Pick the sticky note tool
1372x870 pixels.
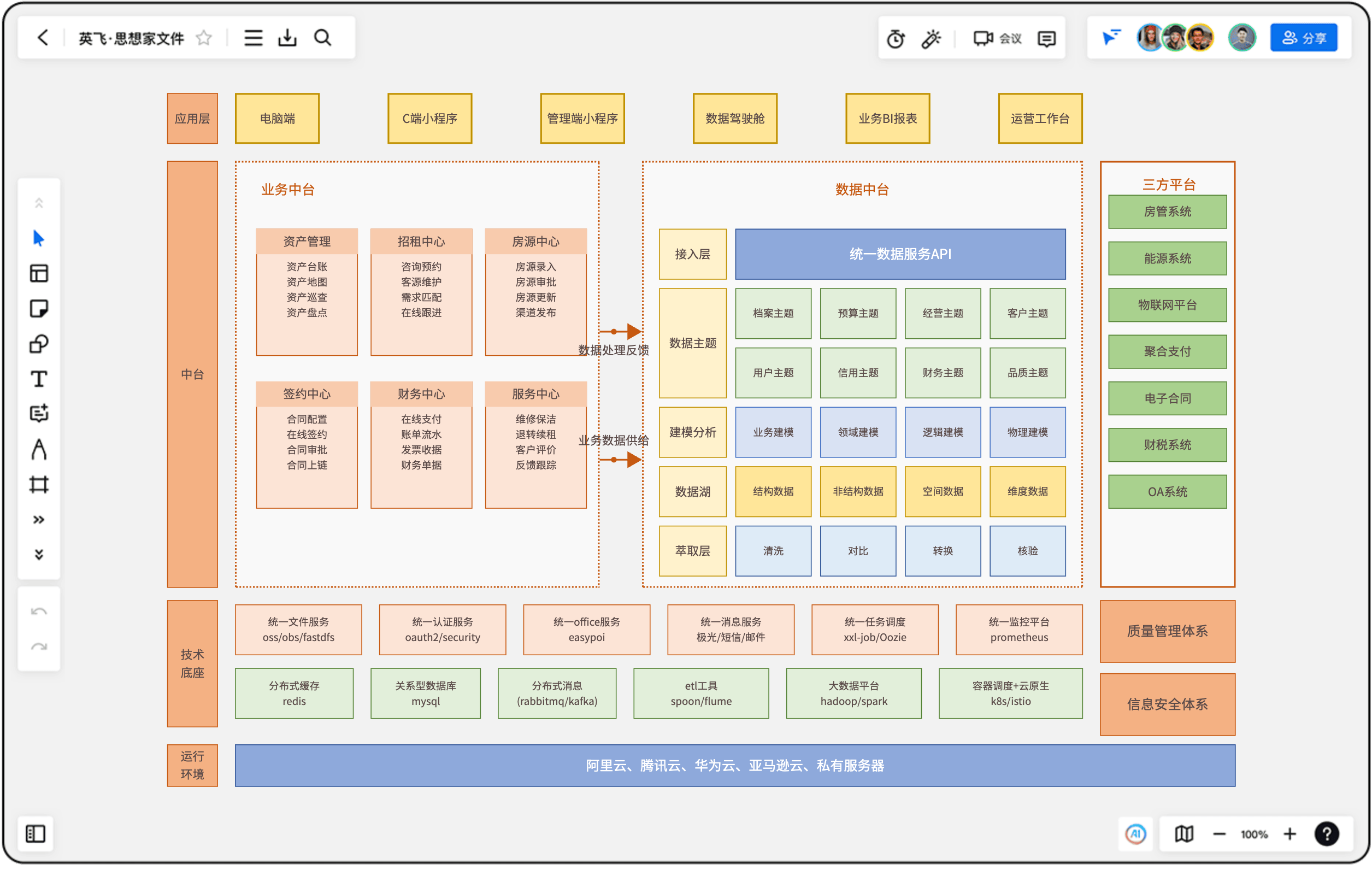39,308
